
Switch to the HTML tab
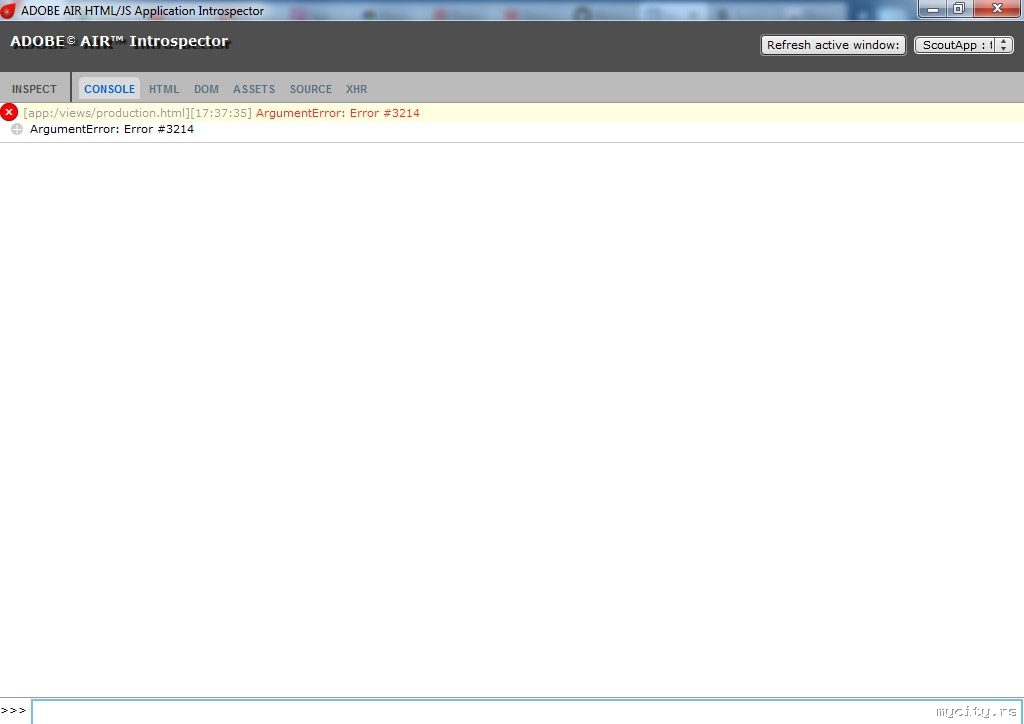click(164, 89)
